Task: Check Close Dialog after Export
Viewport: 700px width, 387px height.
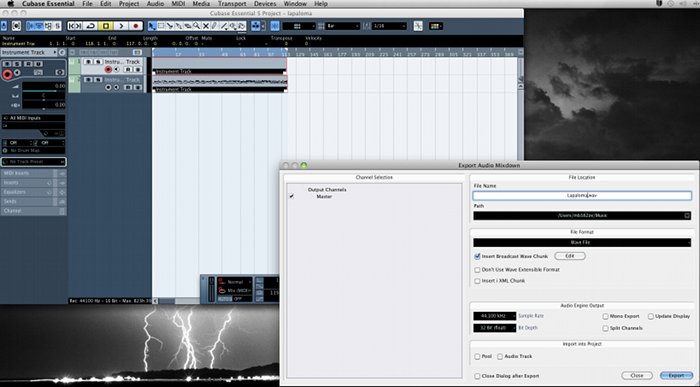Action: [477, 376]
